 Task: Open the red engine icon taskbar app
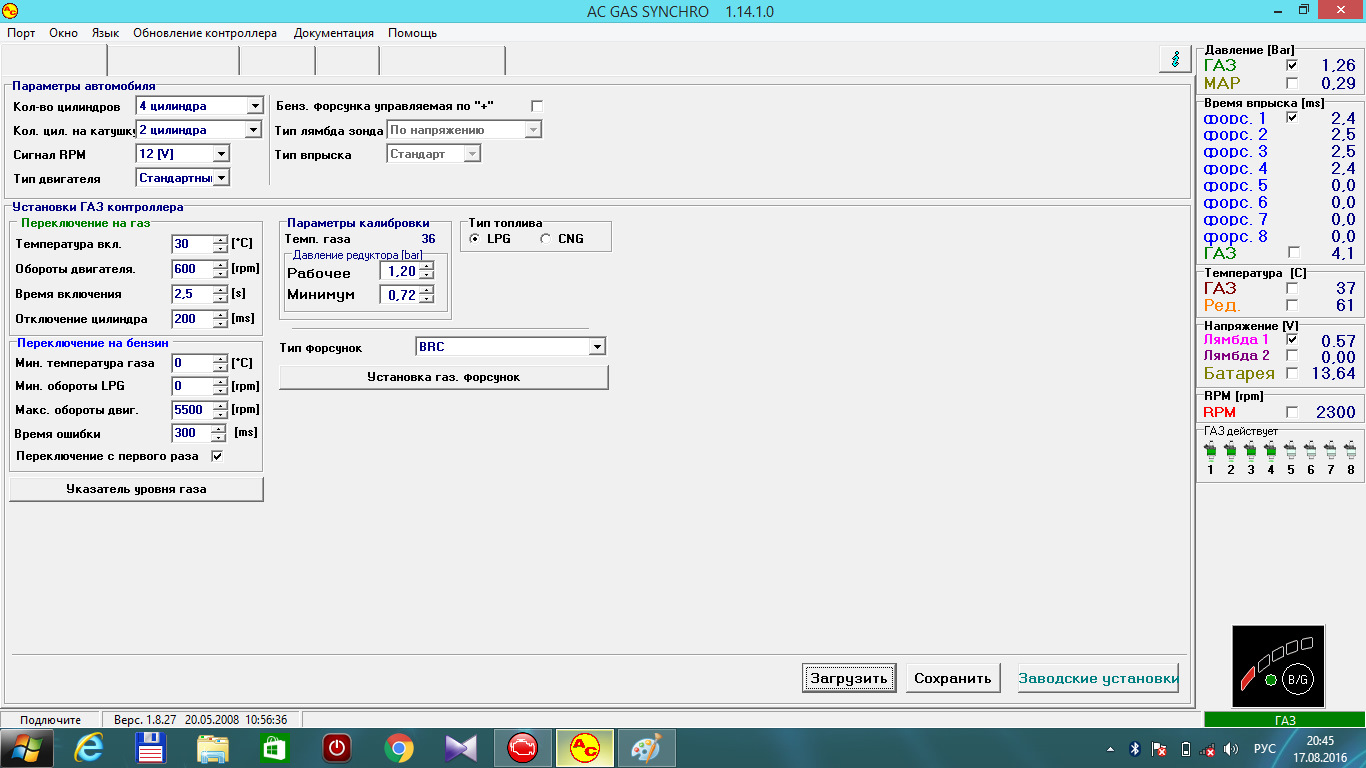[x=522, y=748]
